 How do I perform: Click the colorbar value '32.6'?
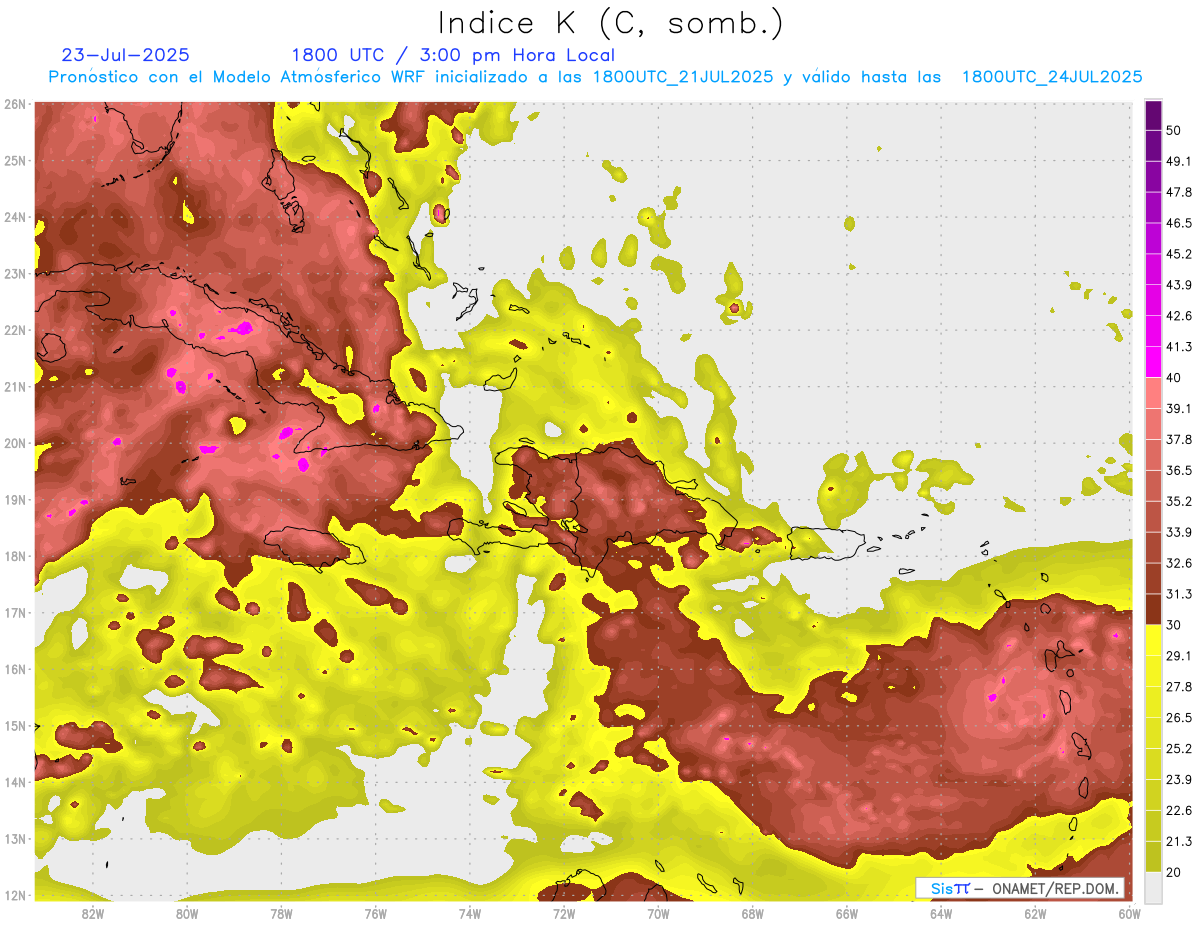[1178, 563]
